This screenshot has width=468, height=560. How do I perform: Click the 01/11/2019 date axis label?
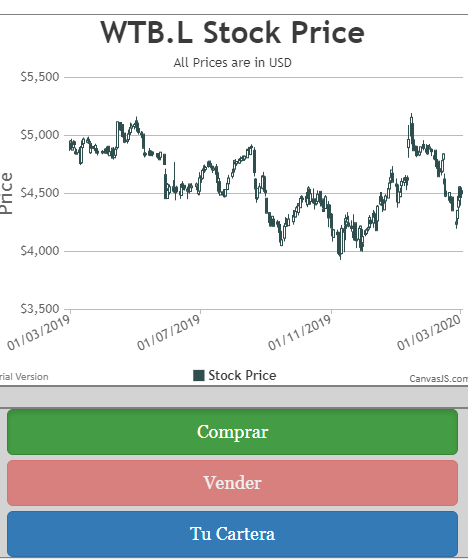[x=299, y=333]
